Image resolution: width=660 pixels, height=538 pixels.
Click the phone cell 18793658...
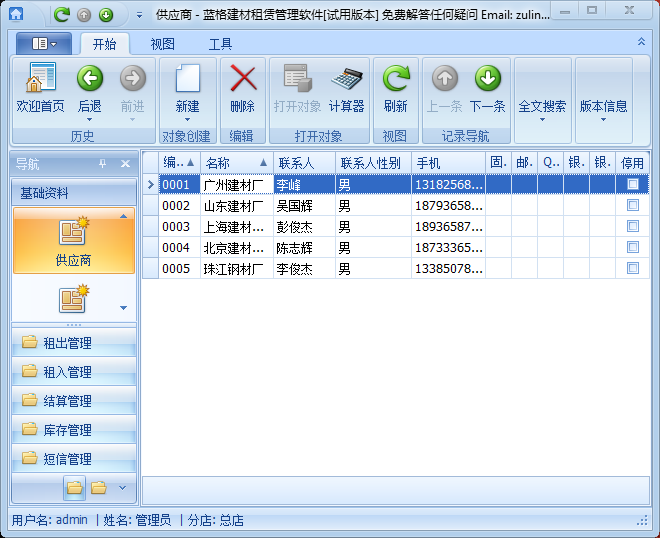click(448, 205)
